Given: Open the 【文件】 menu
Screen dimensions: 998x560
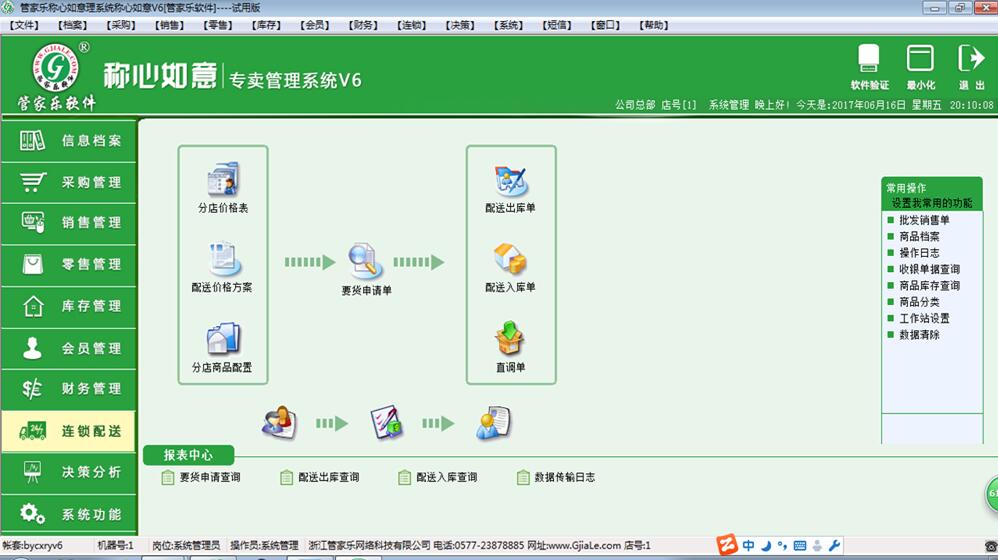Looking at the screenshot, I should pyautogui.click(x=24, y=25).
